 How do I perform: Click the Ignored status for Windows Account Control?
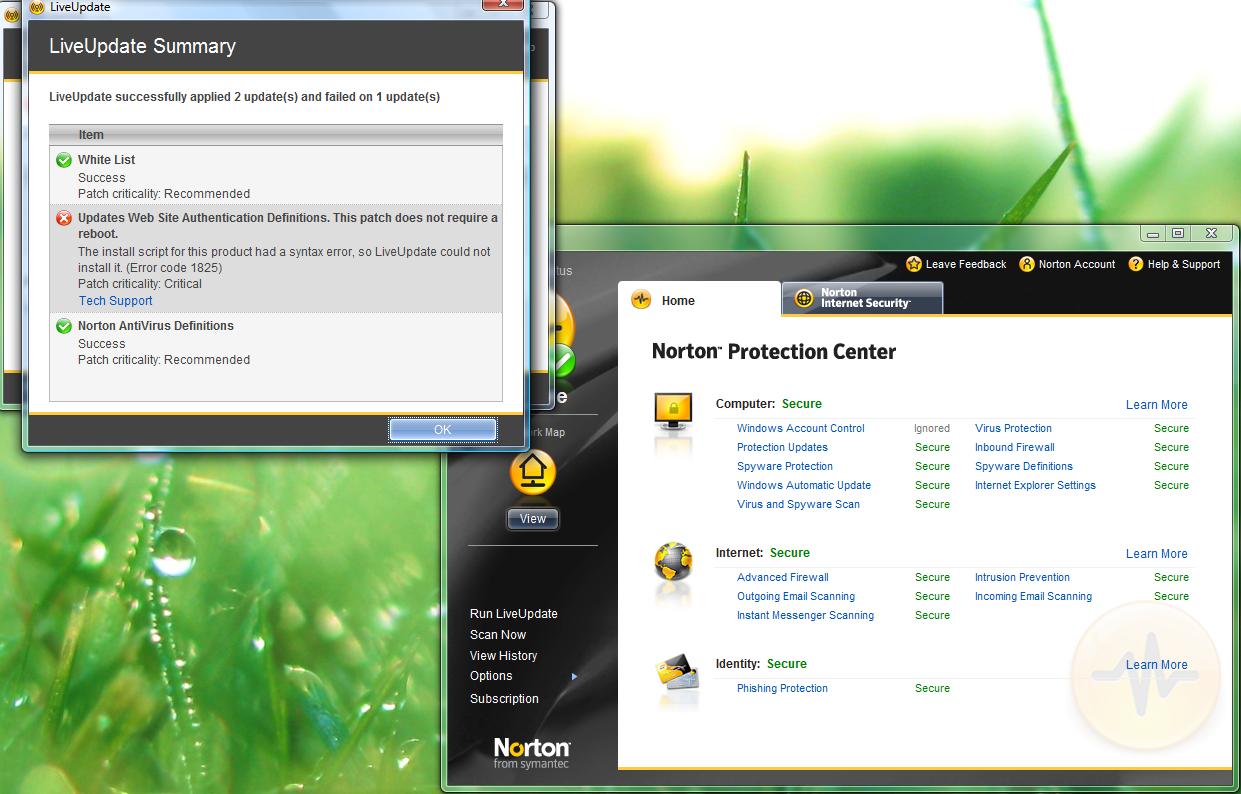pyautogui.click(x=932, y=428)
